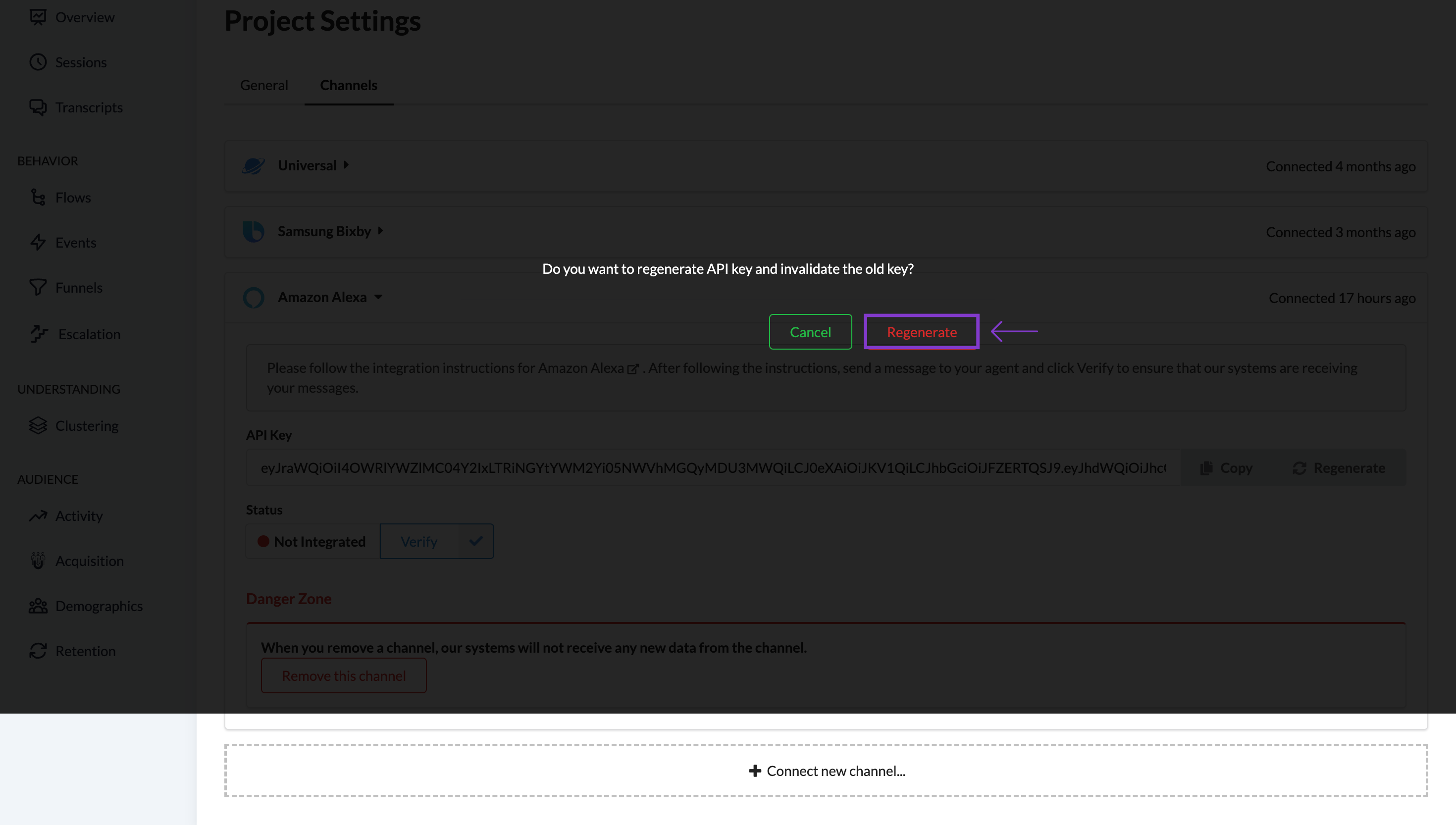Click Remove this channel
Image resolution: width=1456 pixels, height=825 pixels.
click(x=343, y=675)
